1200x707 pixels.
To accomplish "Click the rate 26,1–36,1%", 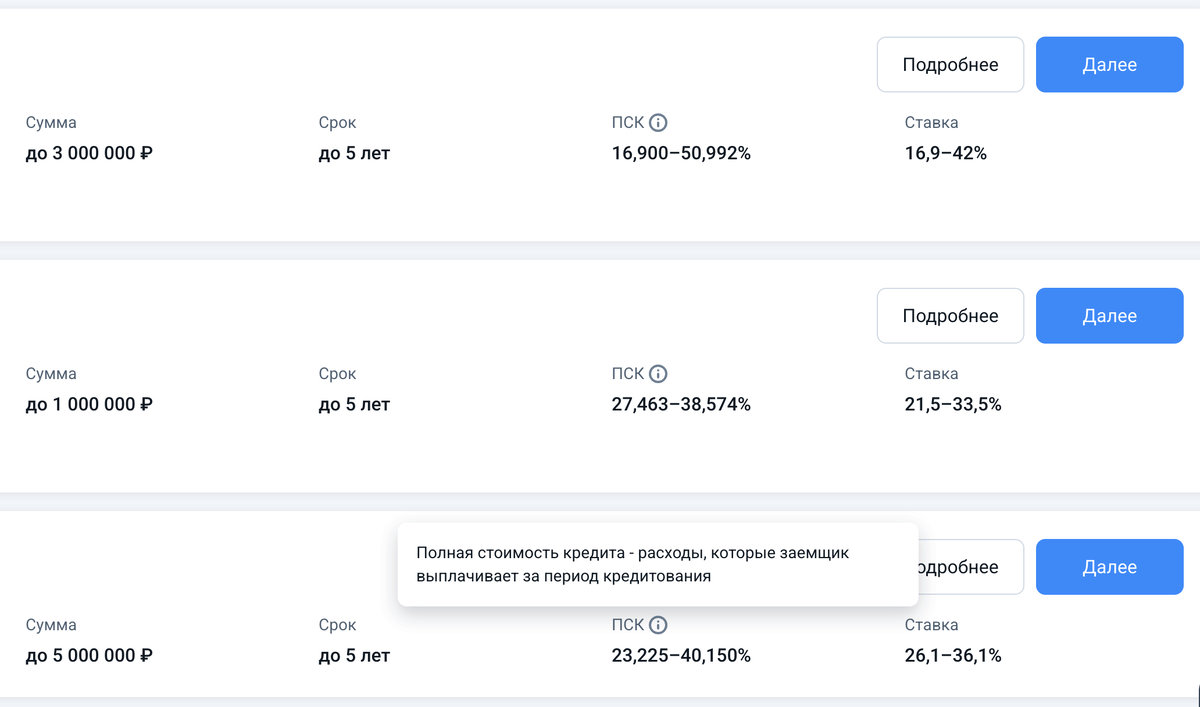I will (x=953, y=656).
